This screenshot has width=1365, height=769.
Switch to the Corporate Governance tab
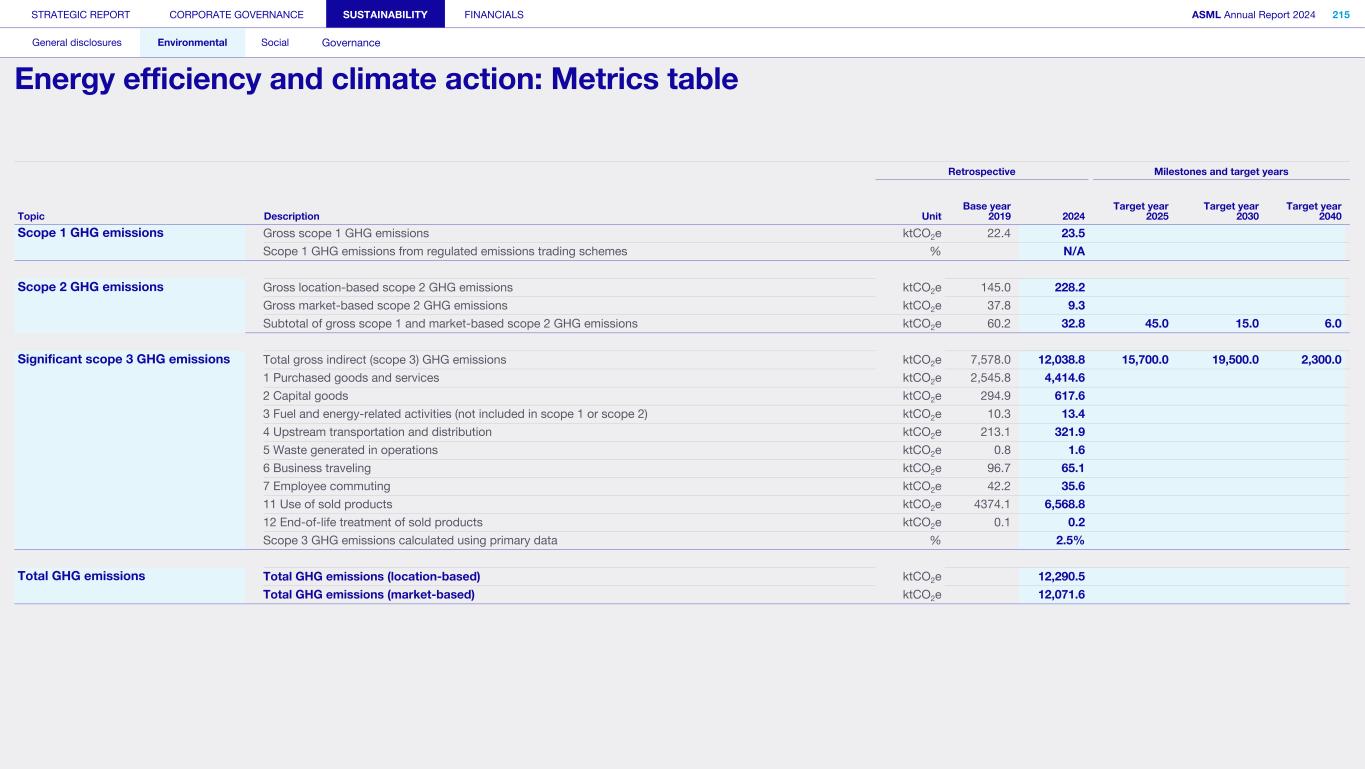point(236,14)
